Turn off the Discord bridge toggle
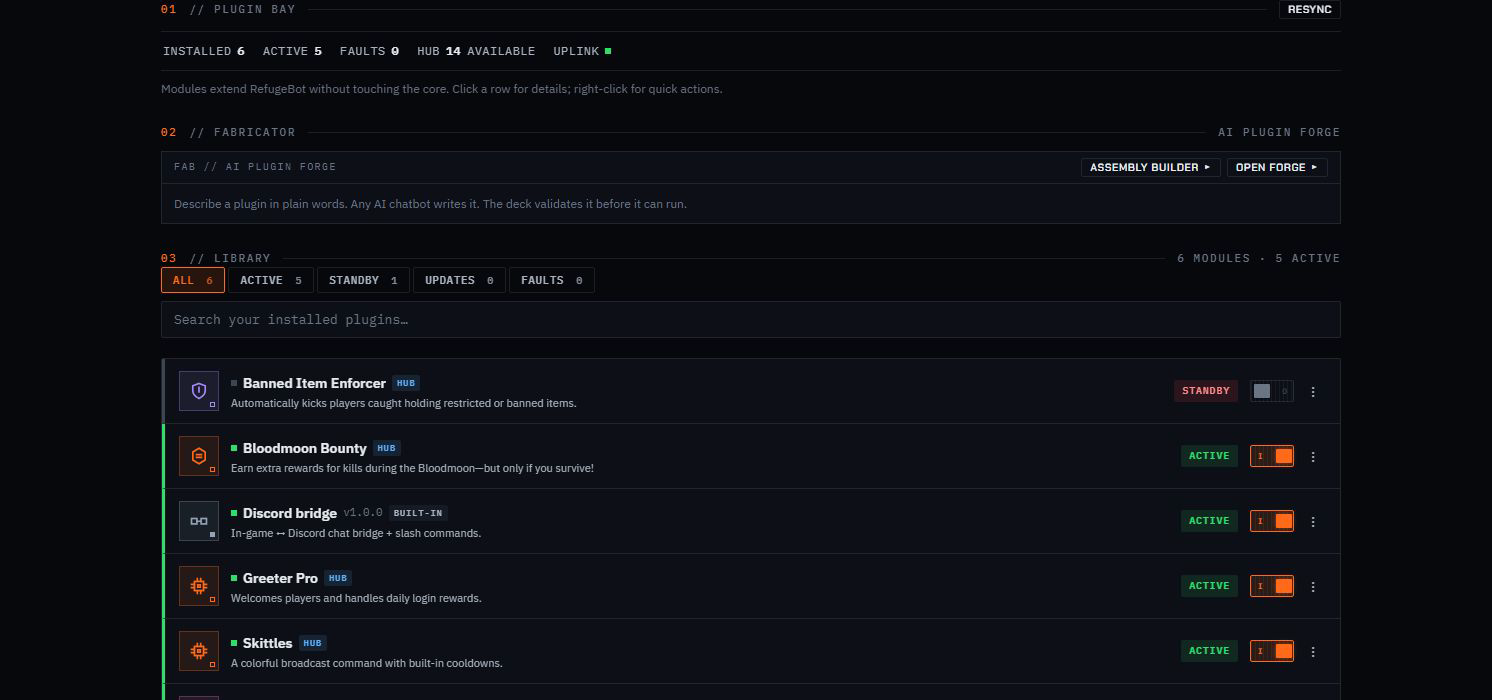 click(x=1272, y=521)
